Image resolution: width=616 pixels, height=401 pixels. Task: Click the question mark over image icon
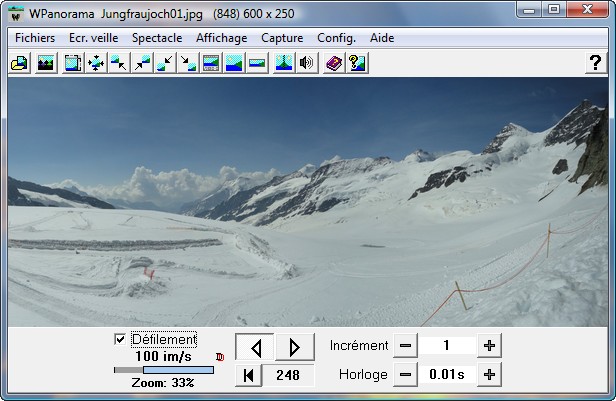357,63
